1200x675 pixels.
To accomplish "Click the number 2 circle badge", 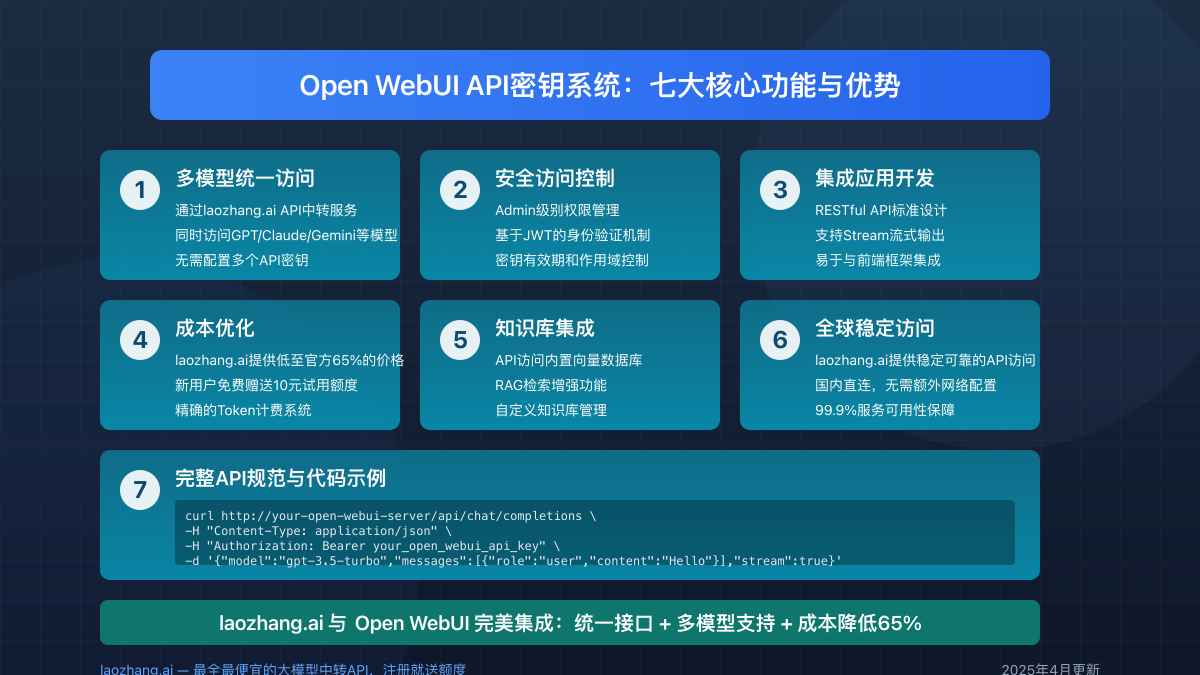I will [x=460, y=190].
